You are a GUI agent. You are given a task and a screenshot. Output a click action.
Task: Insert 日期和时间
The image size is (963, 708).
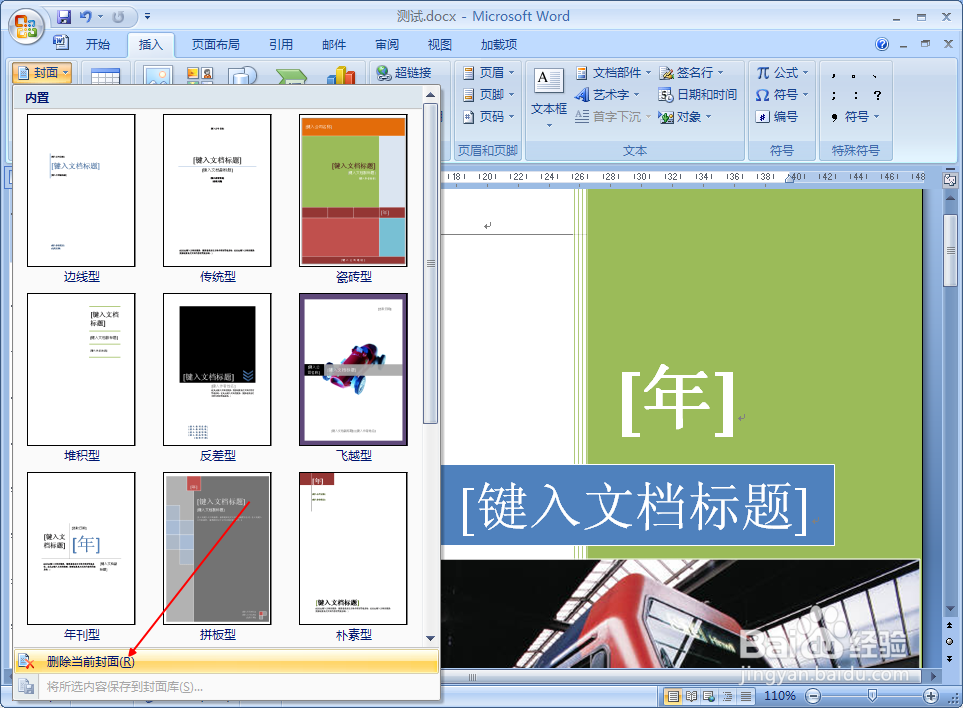(x=698, y=95)
